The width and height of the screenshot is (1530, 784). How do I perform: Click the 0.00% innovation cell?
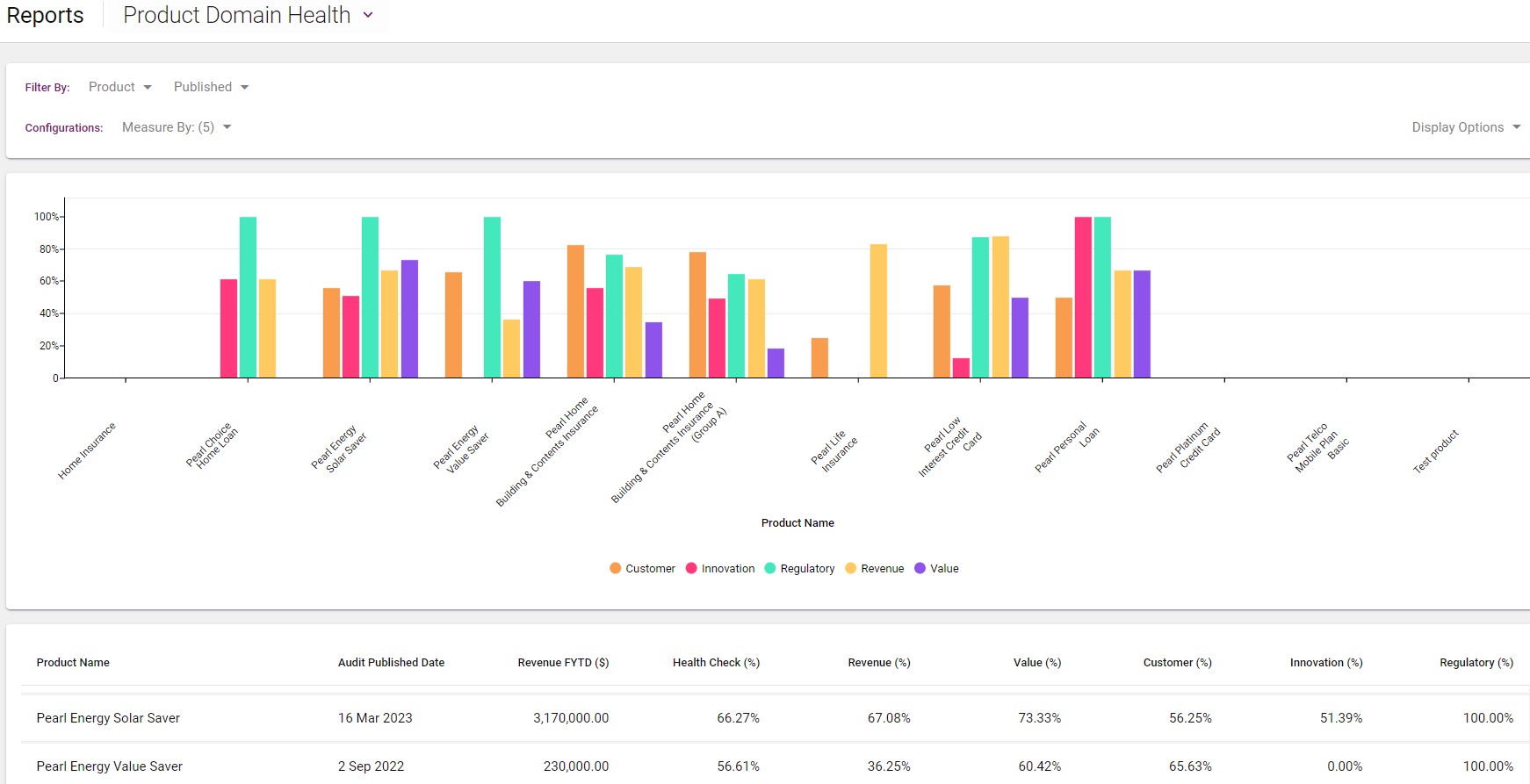1345,766
